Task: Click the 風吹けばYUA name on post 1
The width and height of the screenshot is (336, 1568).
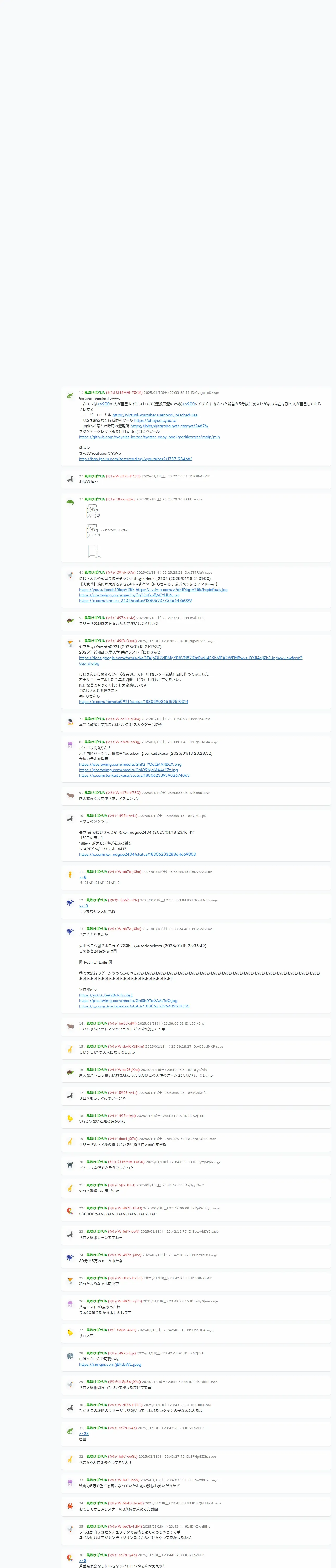Action: 94,393
